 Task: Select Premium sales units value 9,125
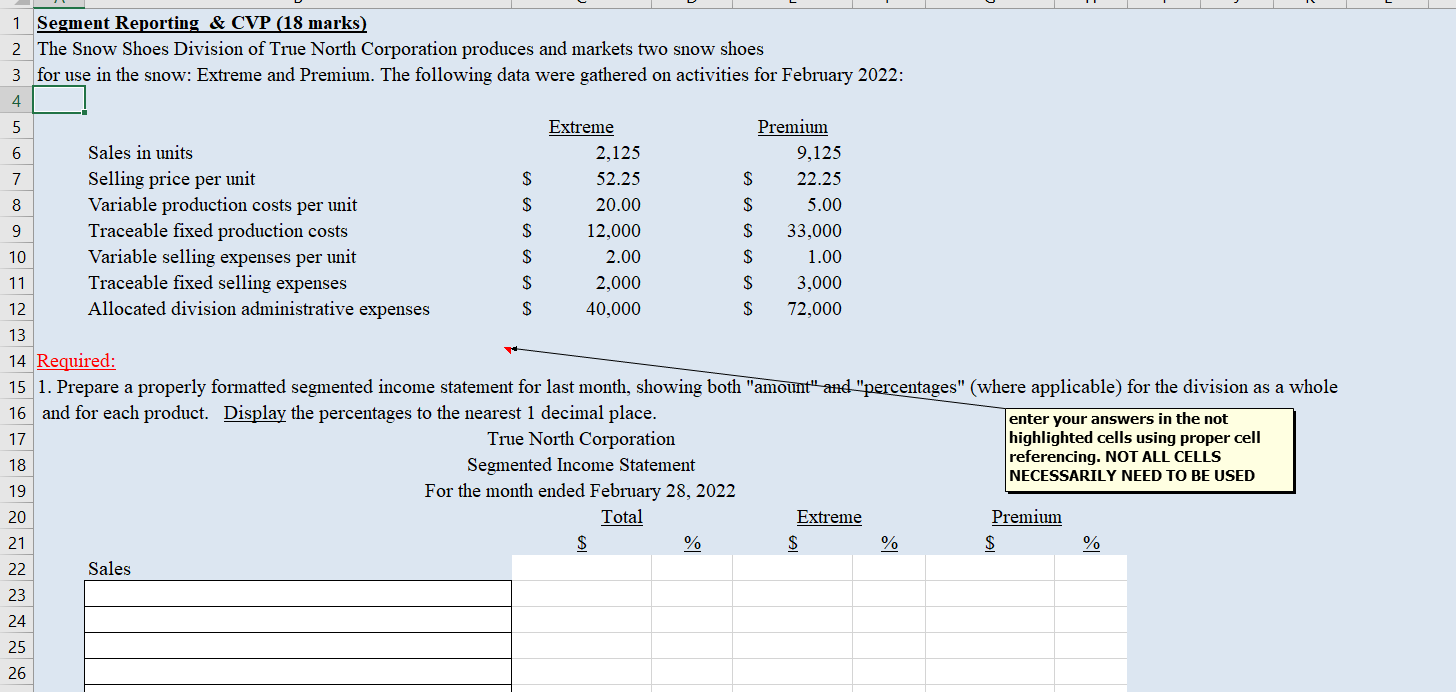(818, 153)
